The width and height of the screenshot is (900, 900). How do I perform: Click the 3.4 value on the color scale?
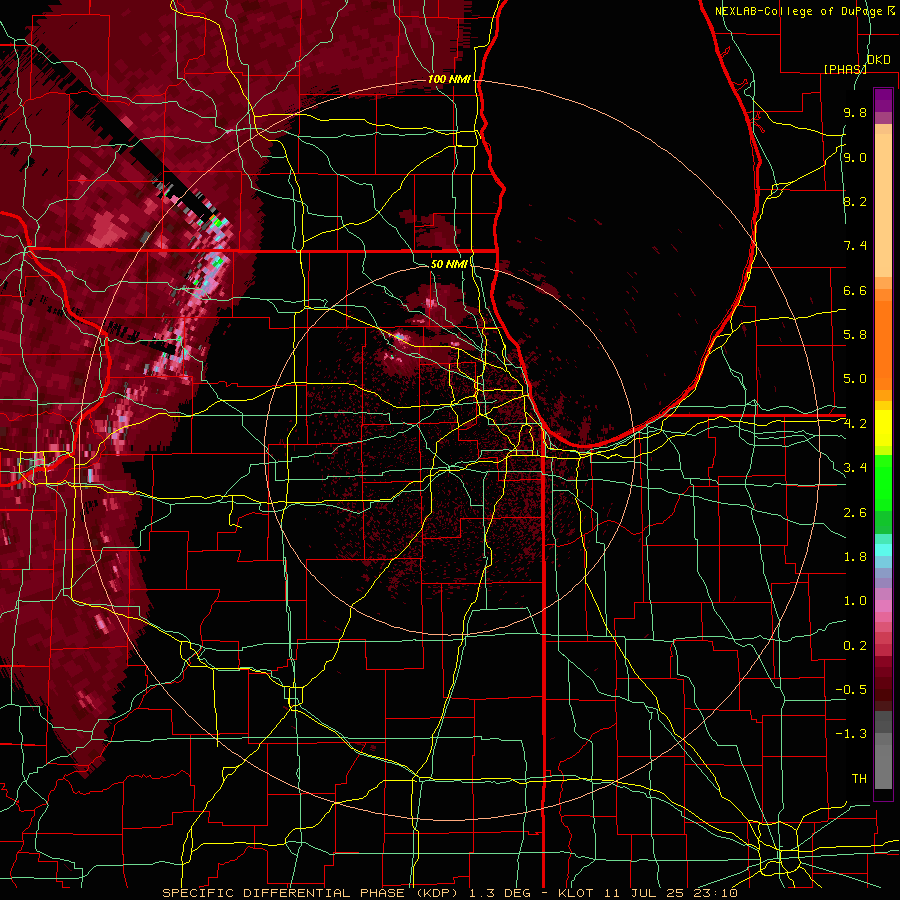click(855, 468)
